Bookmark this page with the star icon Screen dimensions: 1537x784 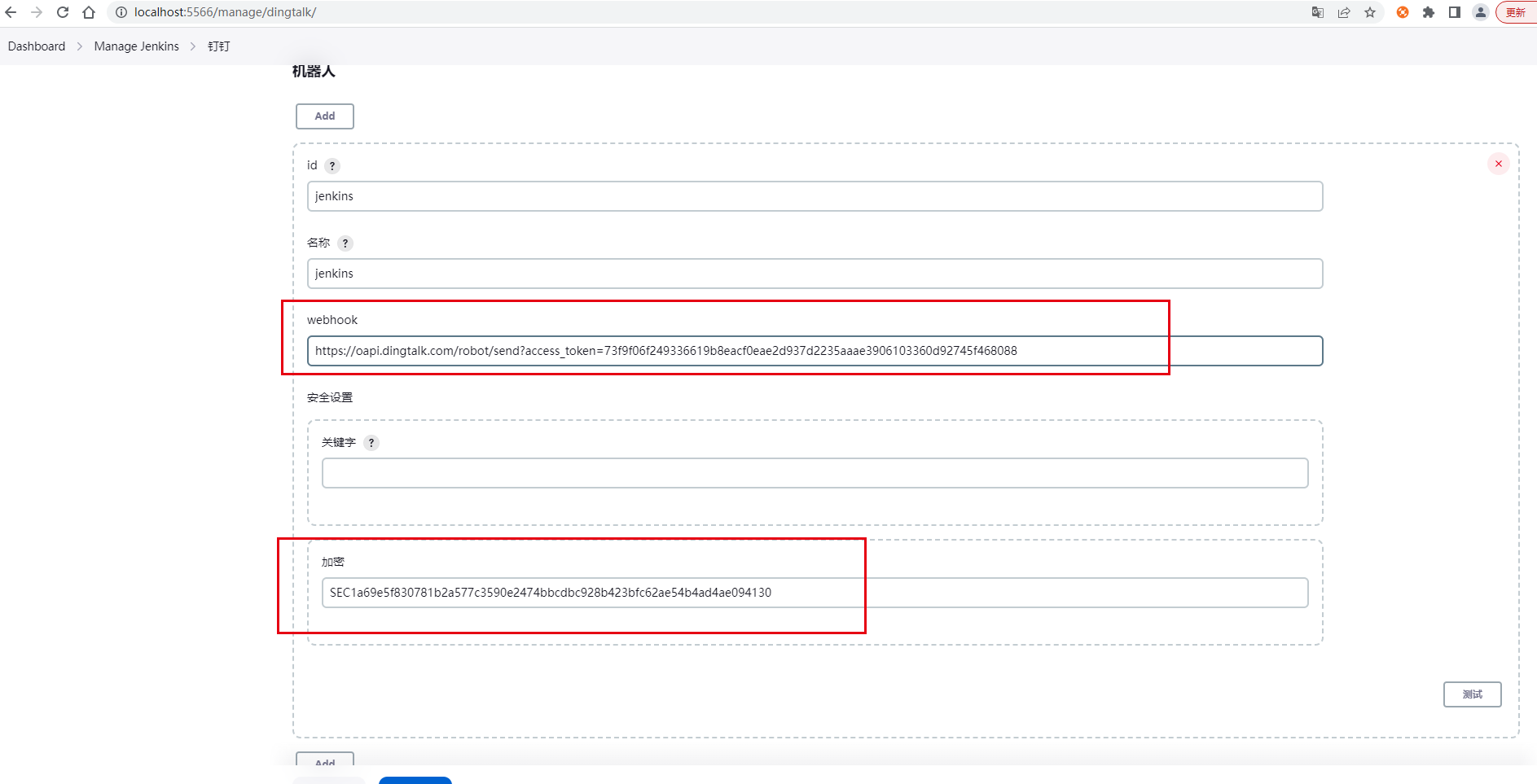[1370, 12]
